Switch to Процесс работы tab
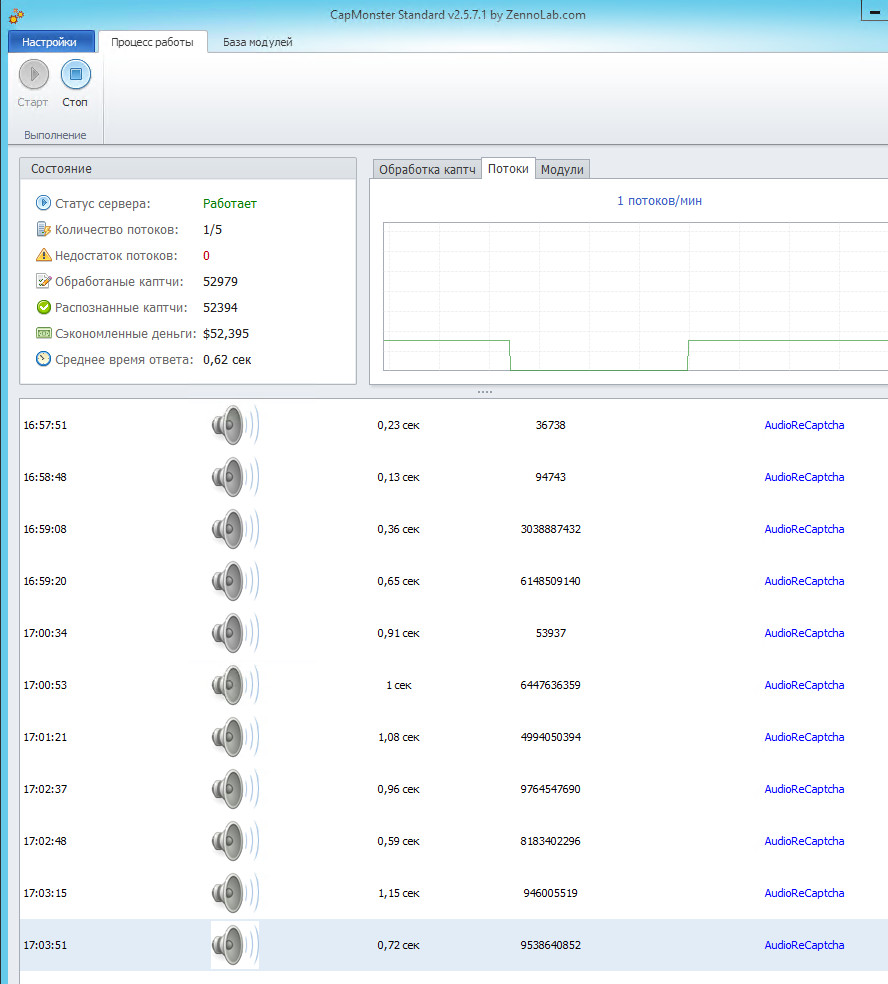This screenshot has height=984, width=888. (x=152, y=42)
